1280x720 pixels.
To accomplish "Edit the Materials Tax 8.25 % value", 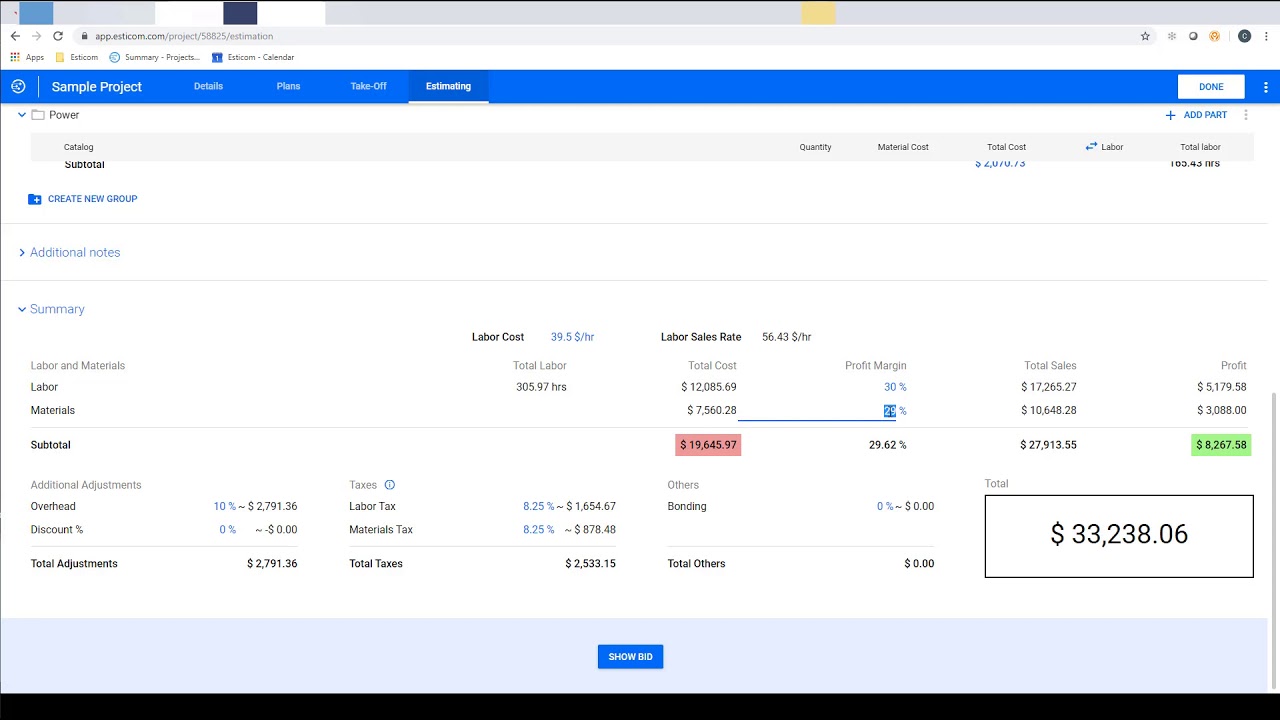I will (x=538, y=530).
